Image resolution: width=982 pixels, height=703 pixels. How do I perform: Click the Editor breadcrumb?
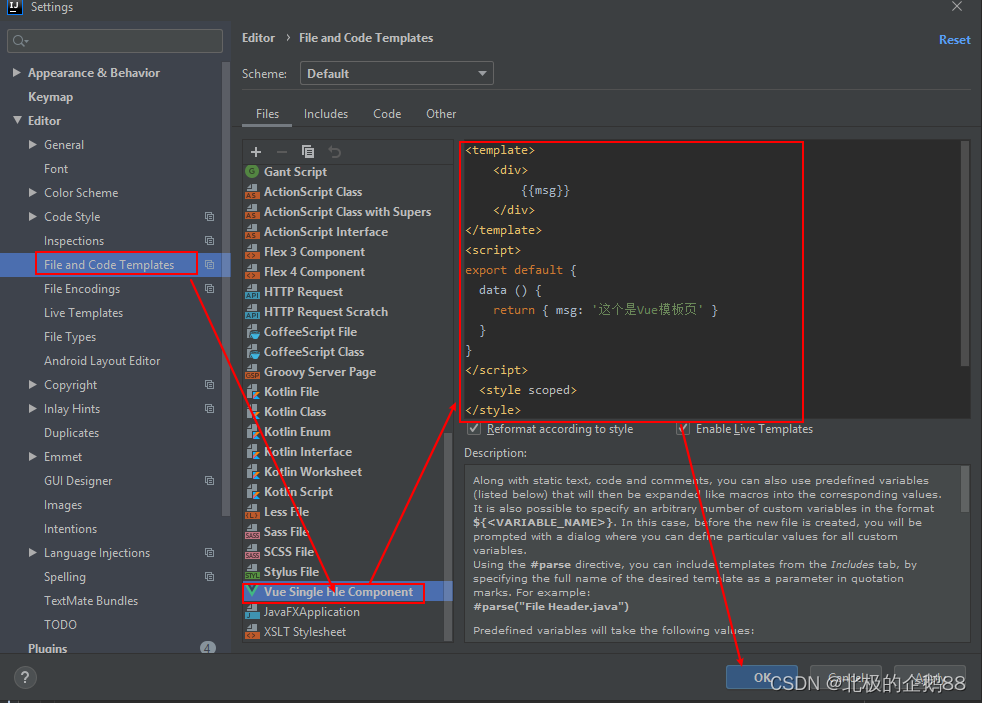coord(258,38)
